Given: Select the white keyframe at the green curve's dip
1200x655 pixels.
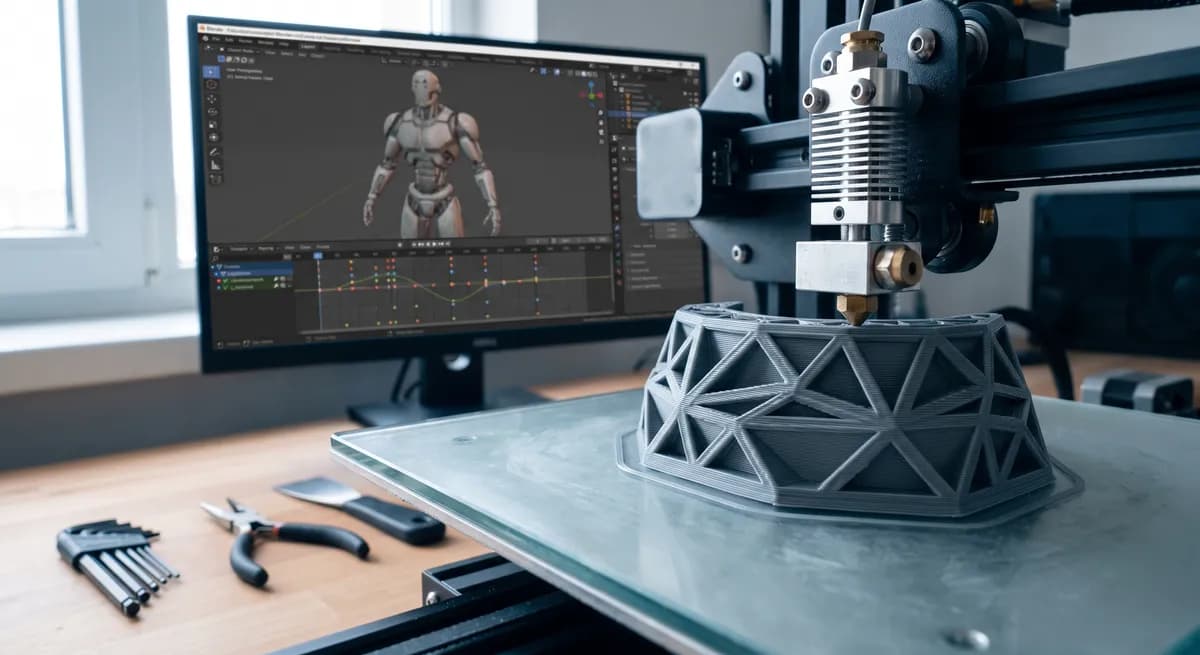Looking at the screenshot, I should click(453, 301).
